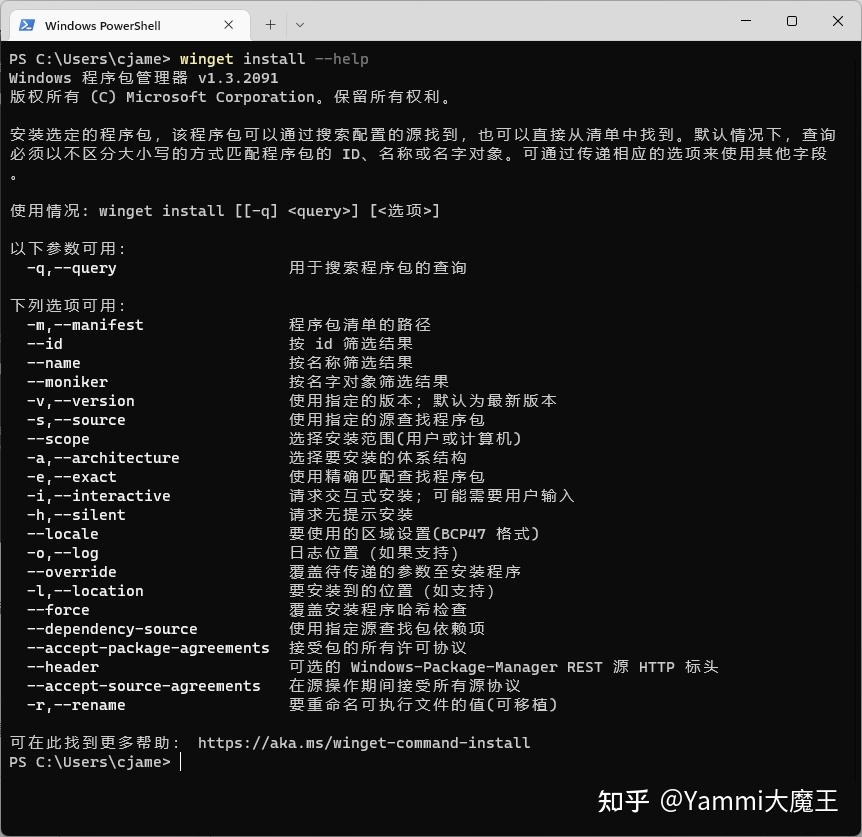Minimize the terminal window

746,21
